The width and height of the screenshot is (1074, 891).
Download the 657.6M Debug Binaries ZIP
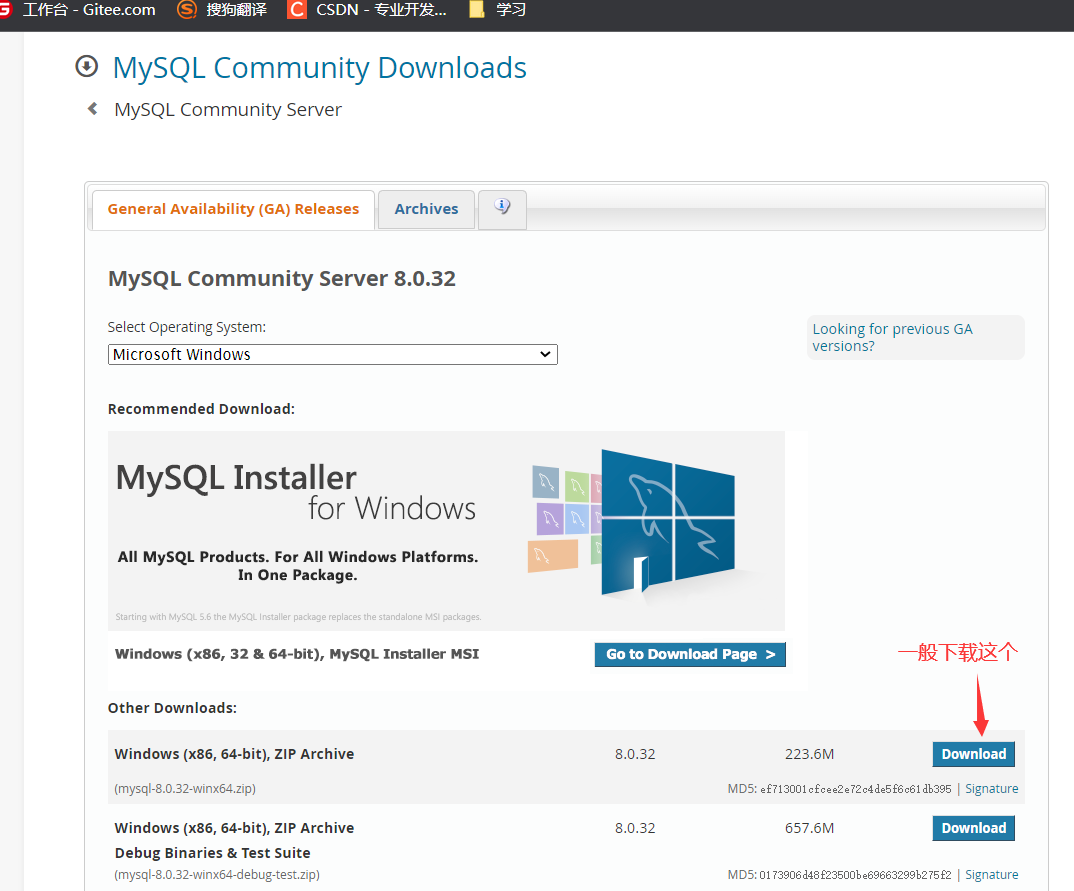click(973, 828)
